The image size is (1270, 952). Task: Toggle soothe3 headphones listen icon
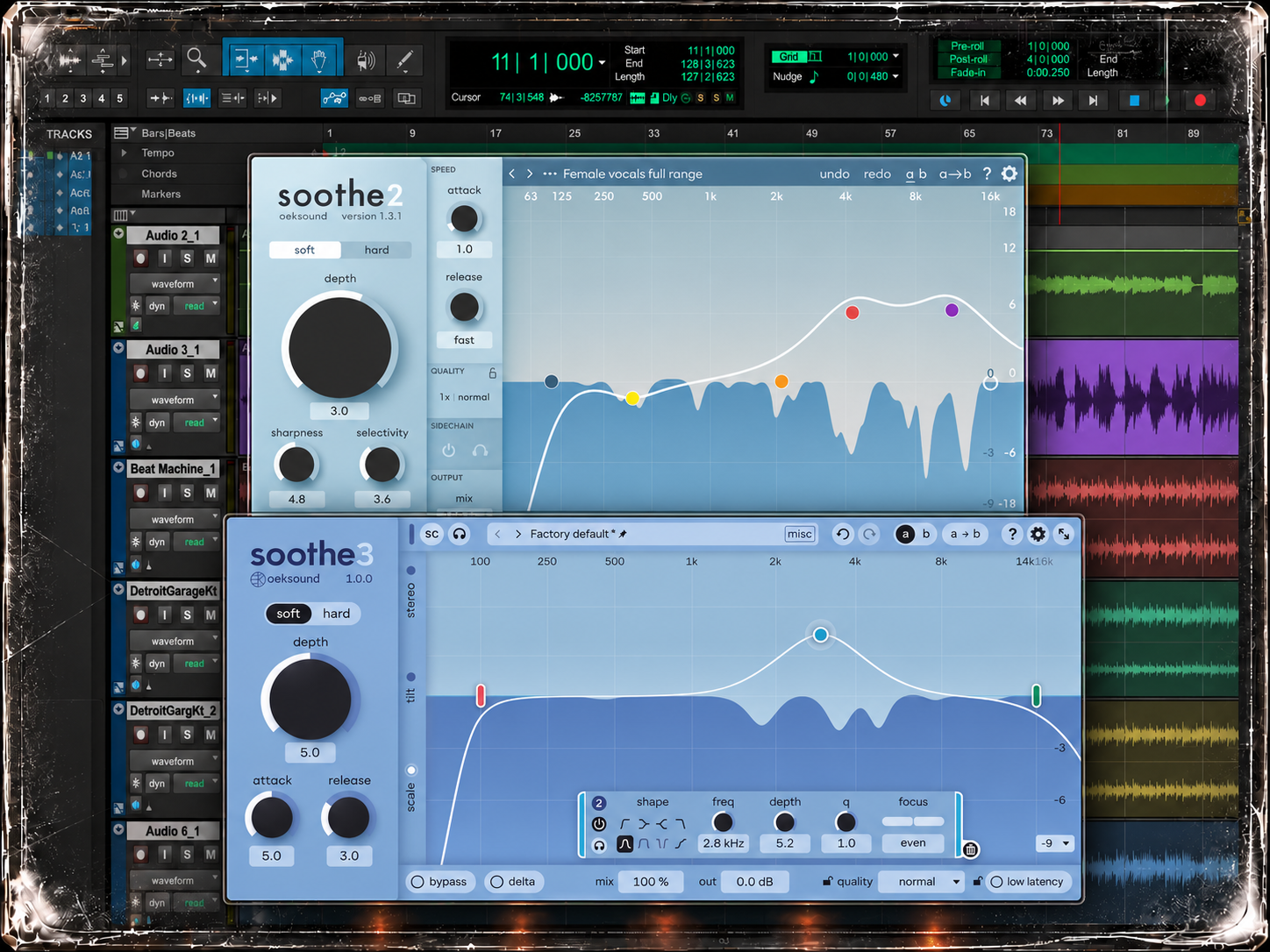459,533
